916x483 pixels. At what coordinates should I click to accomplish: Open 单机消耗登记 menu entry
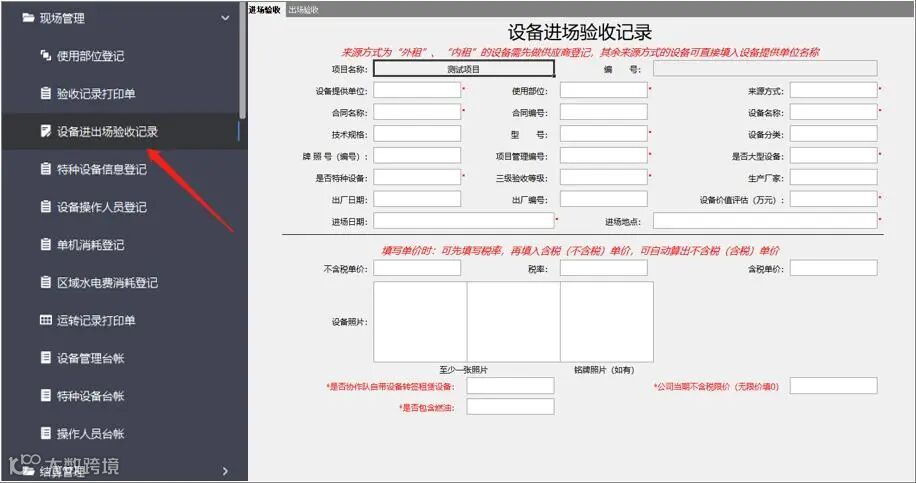[x=91, y=245]
